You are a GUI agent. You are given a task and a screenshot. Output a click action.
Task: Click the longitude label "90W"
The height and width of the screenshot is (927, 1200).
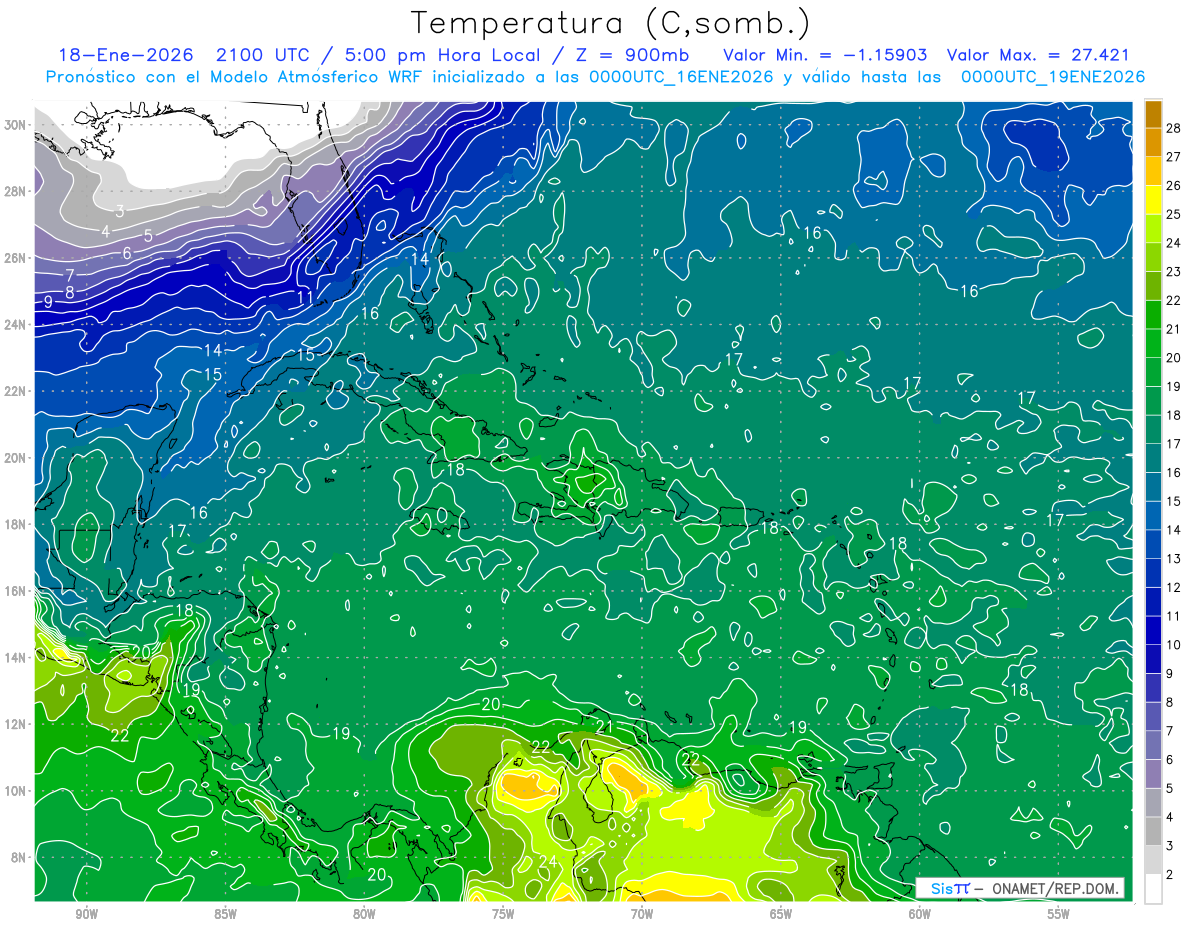(x=86, y=915)
